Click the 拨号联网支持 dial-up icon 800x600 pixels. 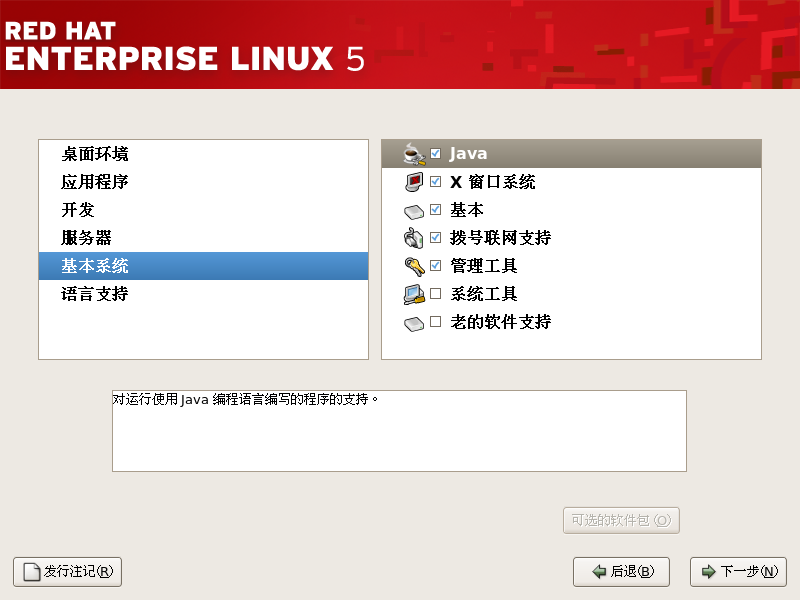(x=414, y=238)
